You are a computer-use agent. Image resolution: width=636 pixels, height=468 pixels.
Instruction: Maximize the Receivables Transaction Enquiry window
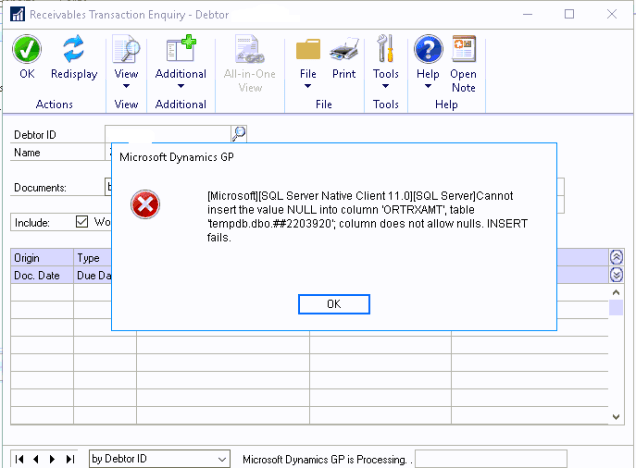tap(569, 15)
